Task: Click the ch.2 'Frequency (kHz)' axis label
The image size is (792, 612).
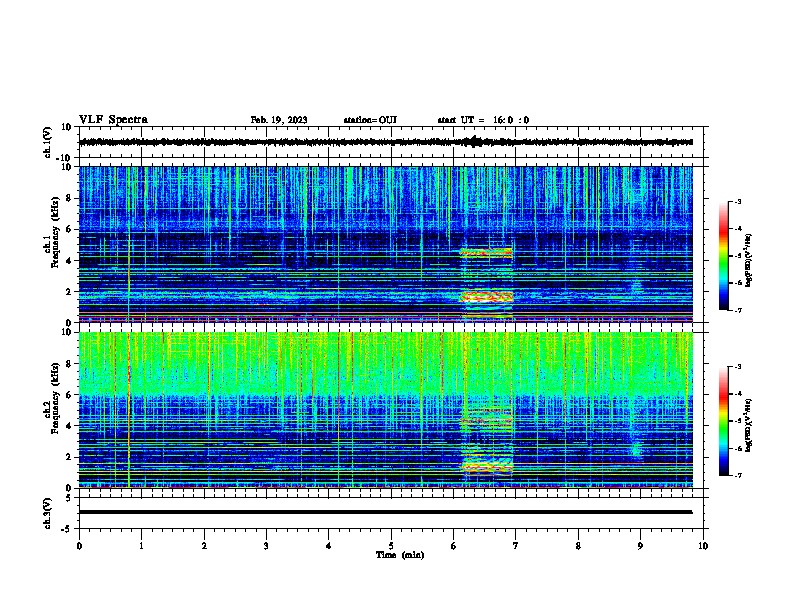Action: [x=55, y=398]
